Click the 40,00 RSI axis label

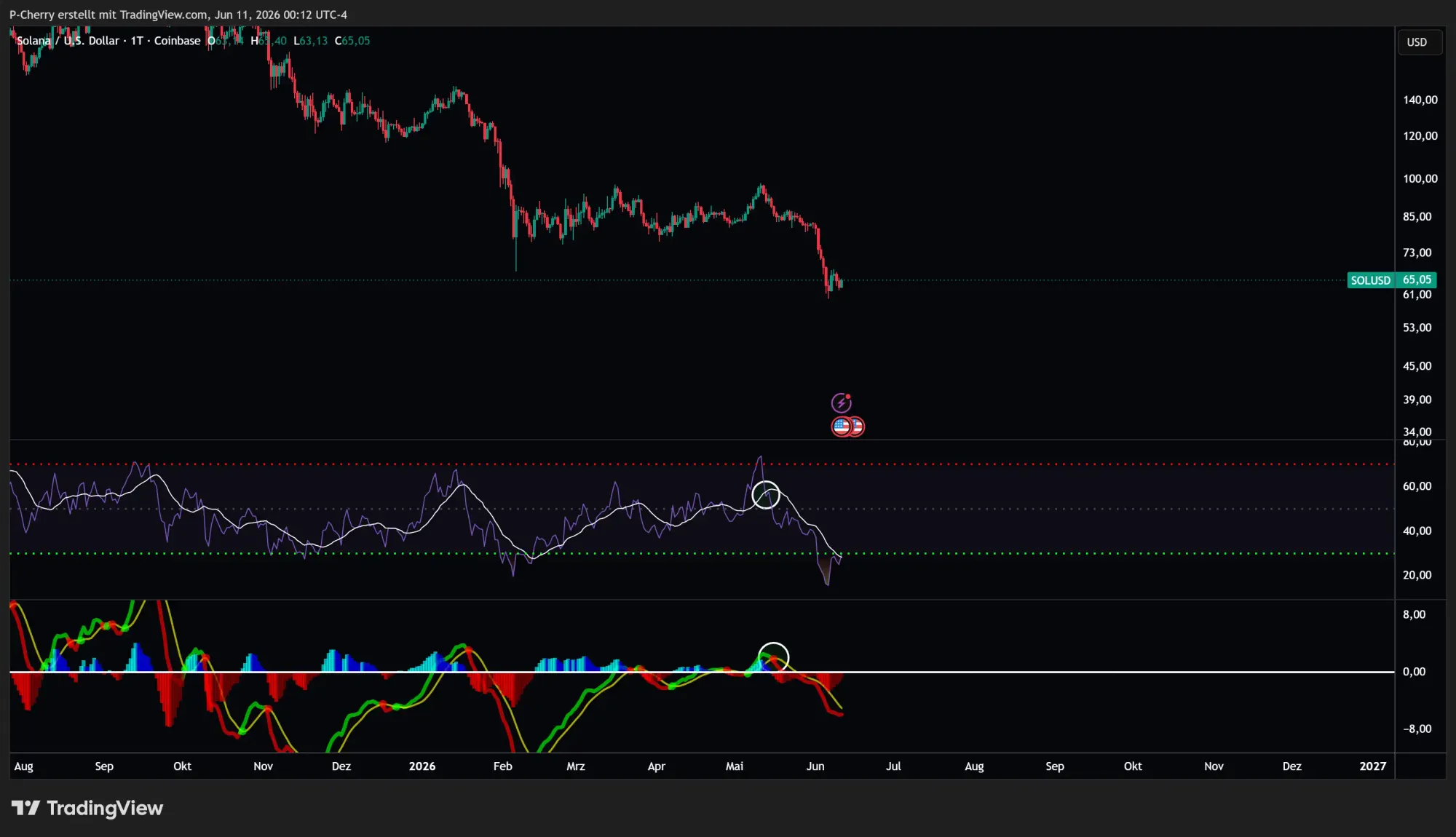[1417, 531]
